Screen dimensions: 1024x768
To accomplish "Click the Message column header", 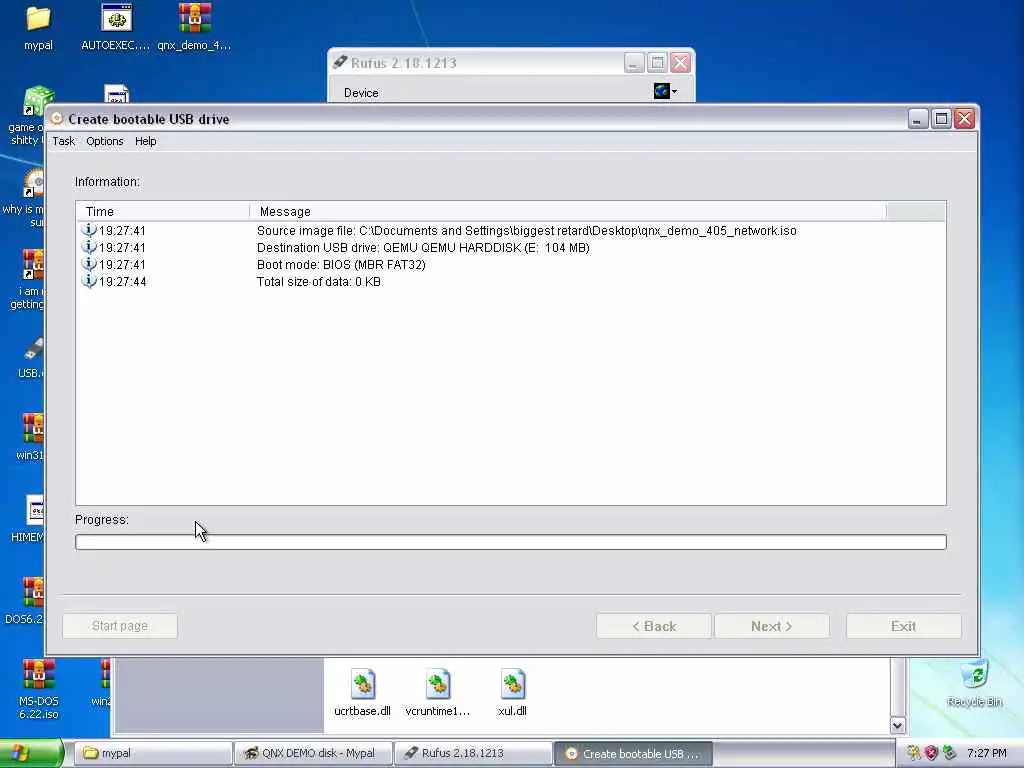I will 568,212.
